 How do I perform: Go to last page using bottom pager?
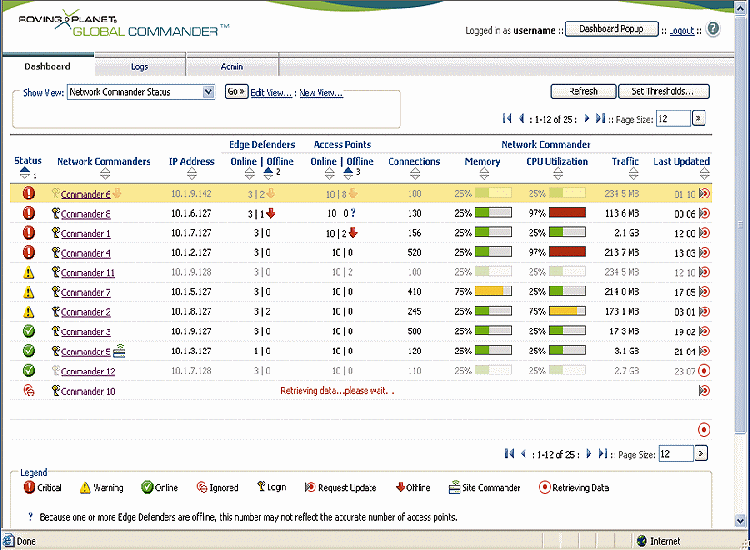click(x=603, y=453)
